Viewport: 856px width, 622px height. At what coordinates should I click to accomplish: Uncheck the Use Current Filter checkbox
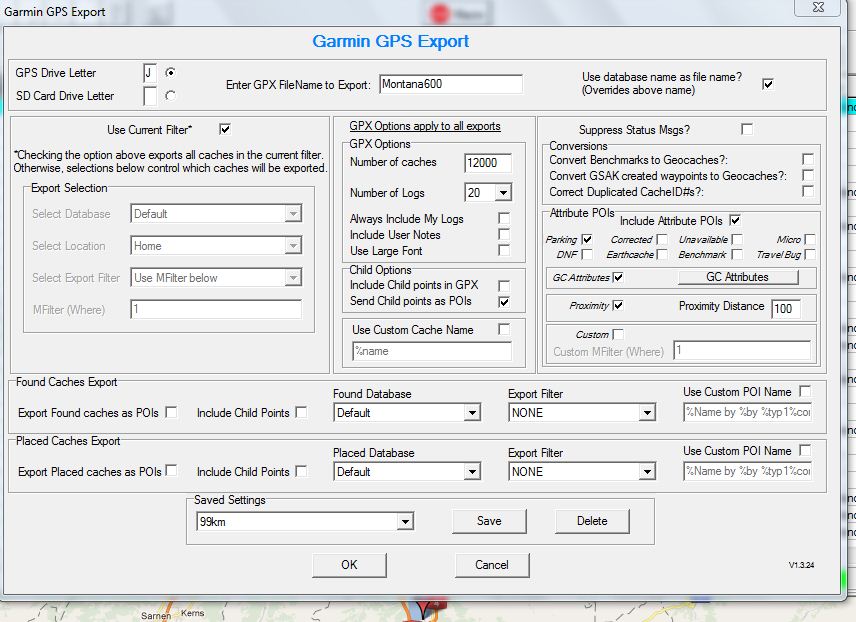(x=224, y=129)
